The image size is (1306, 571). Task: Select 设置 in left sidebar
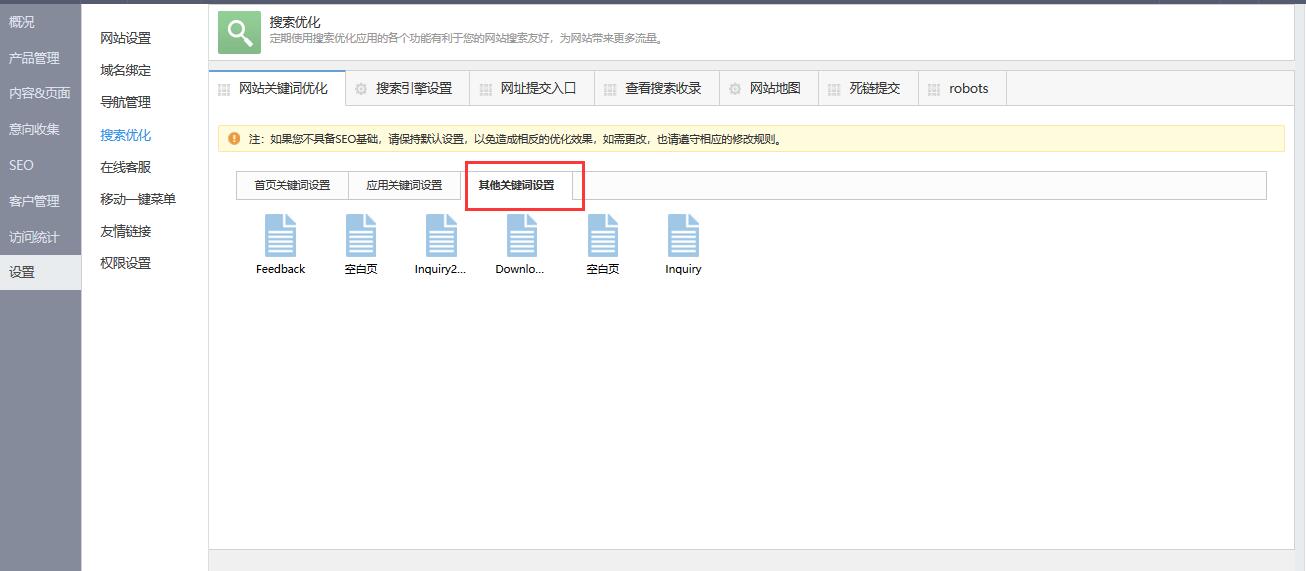click(41, 272)
